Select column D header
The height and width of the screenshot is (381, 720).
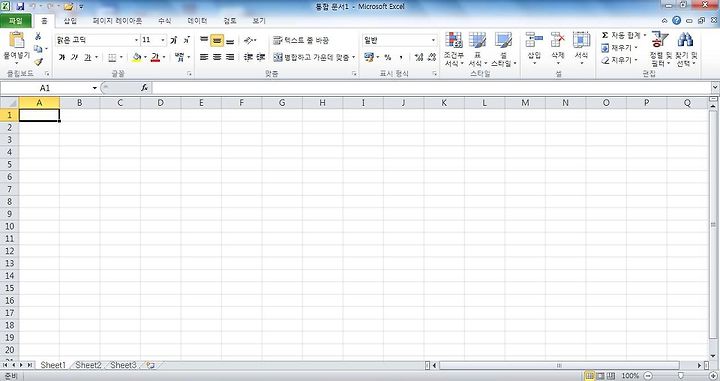(x=160, y=103)
